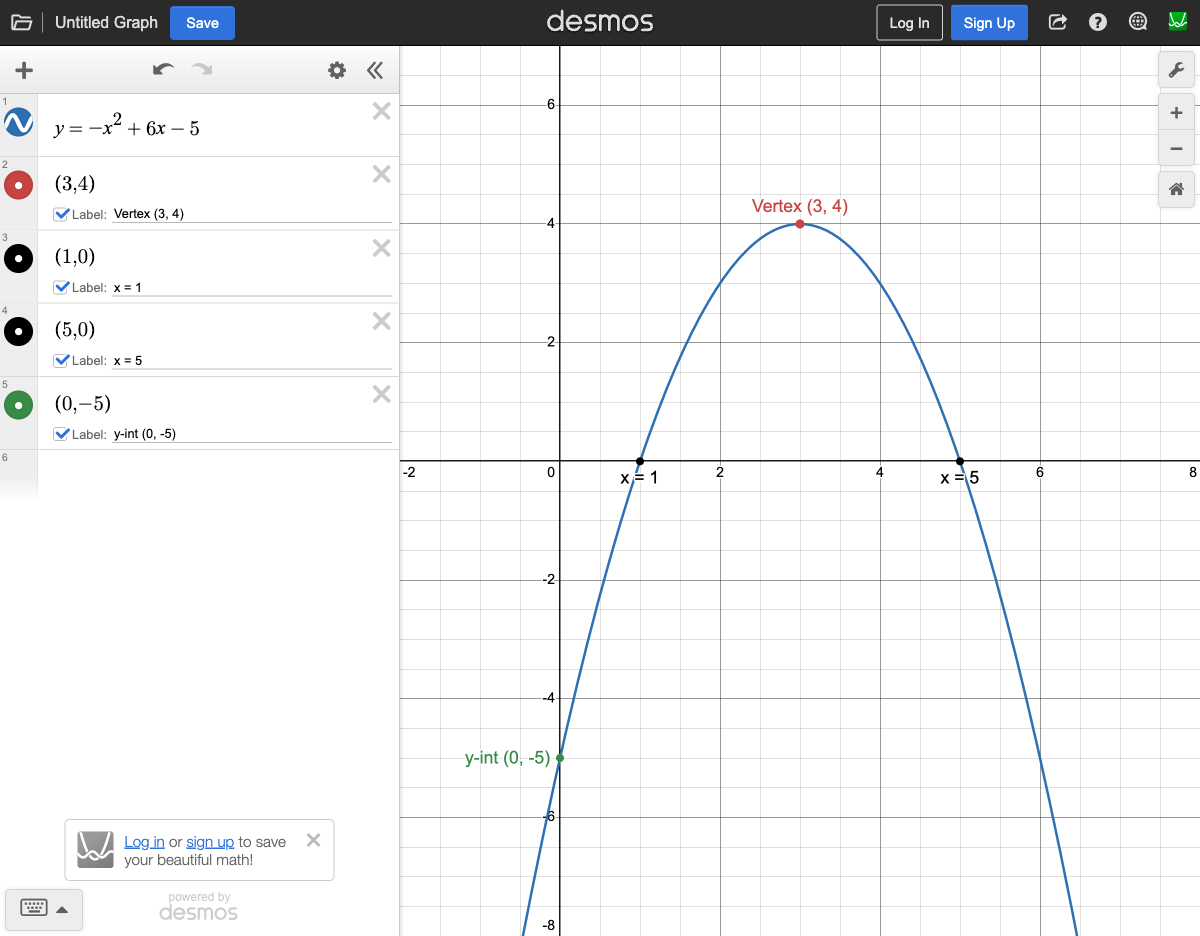Click the sign up link in the save prompt
This screenshot has height=936, width=1200.
210,842
